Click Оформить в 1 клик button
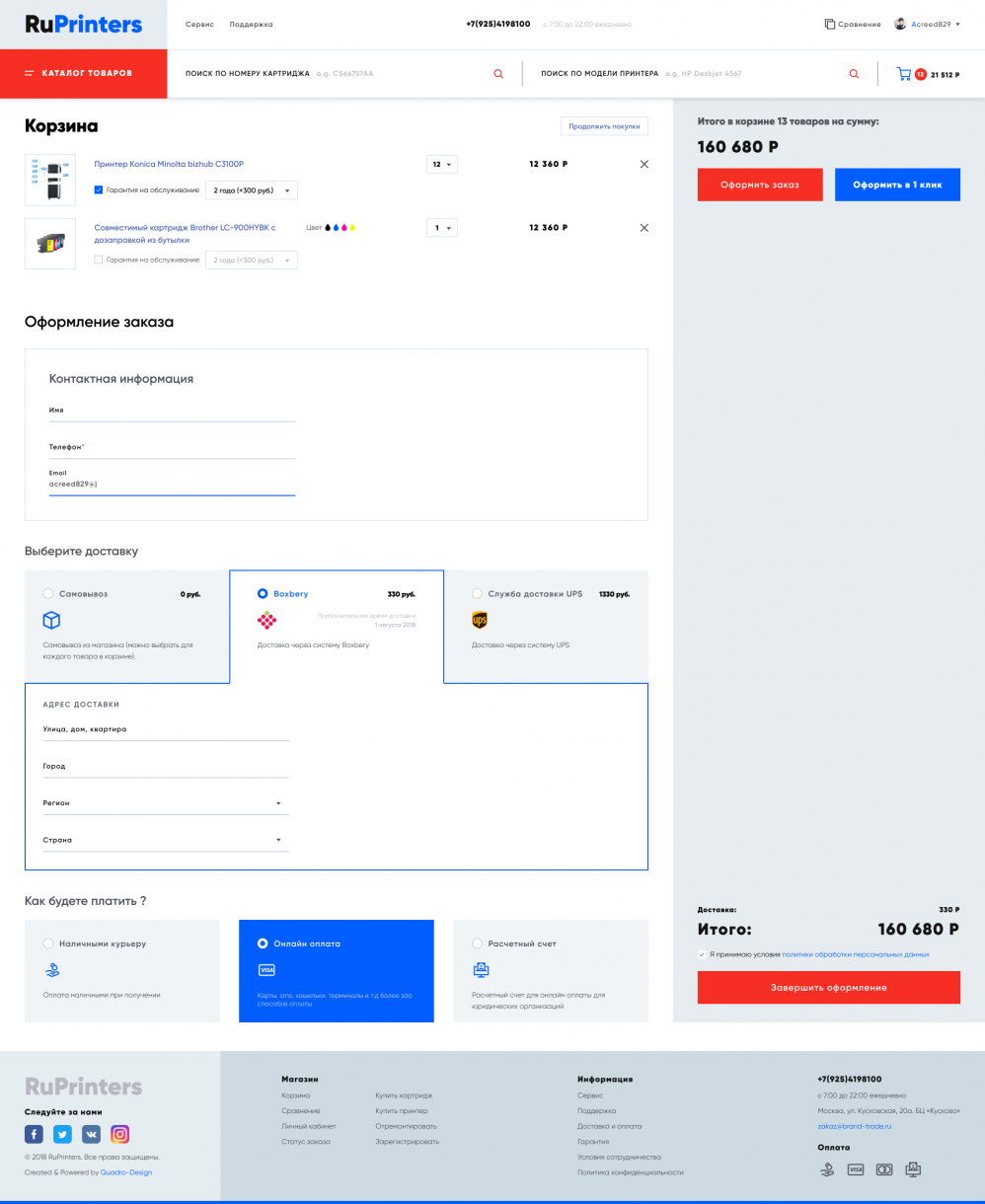The height and width of the screenshot is (1204, 985). pyautogui.click(x=897, y=185)
